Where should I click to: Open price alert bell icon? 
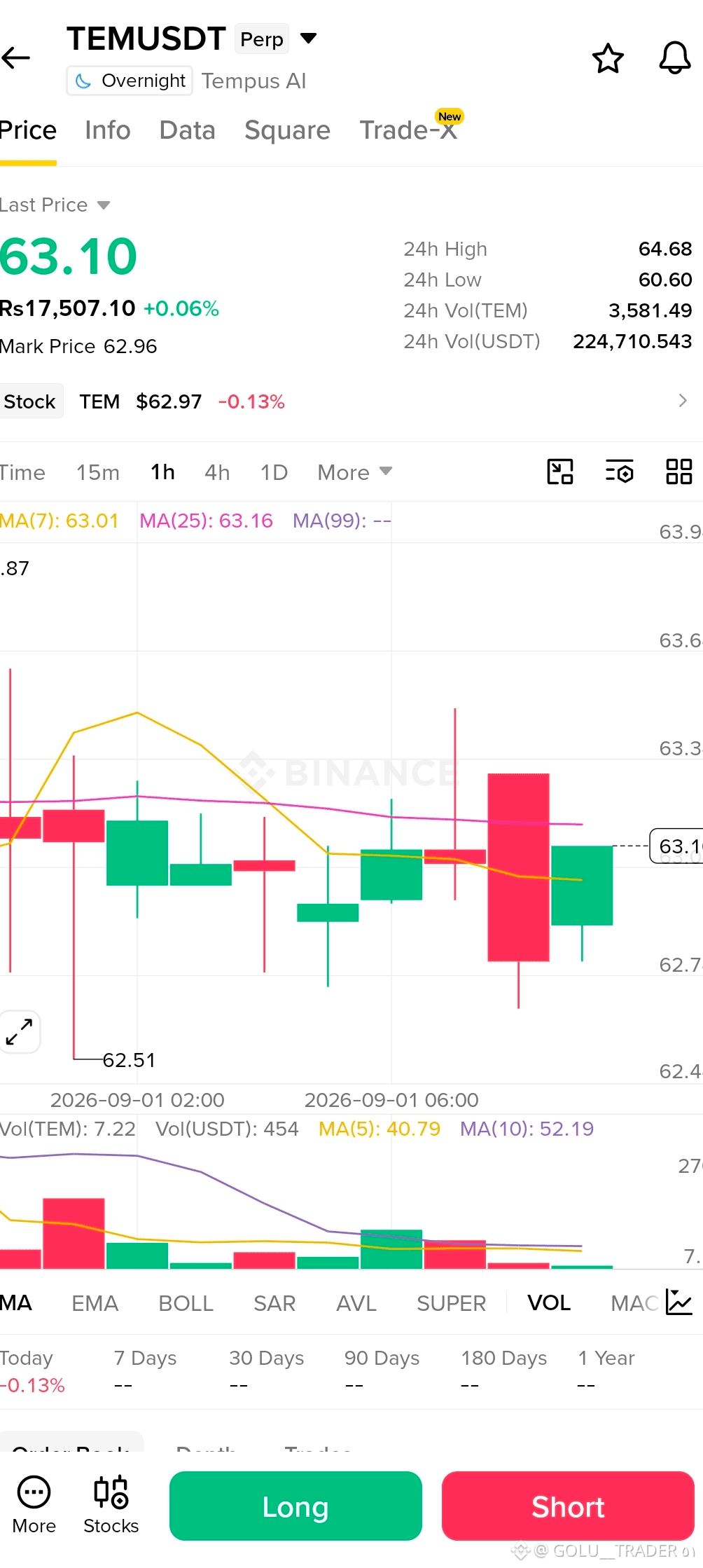(x=675, y=58)
